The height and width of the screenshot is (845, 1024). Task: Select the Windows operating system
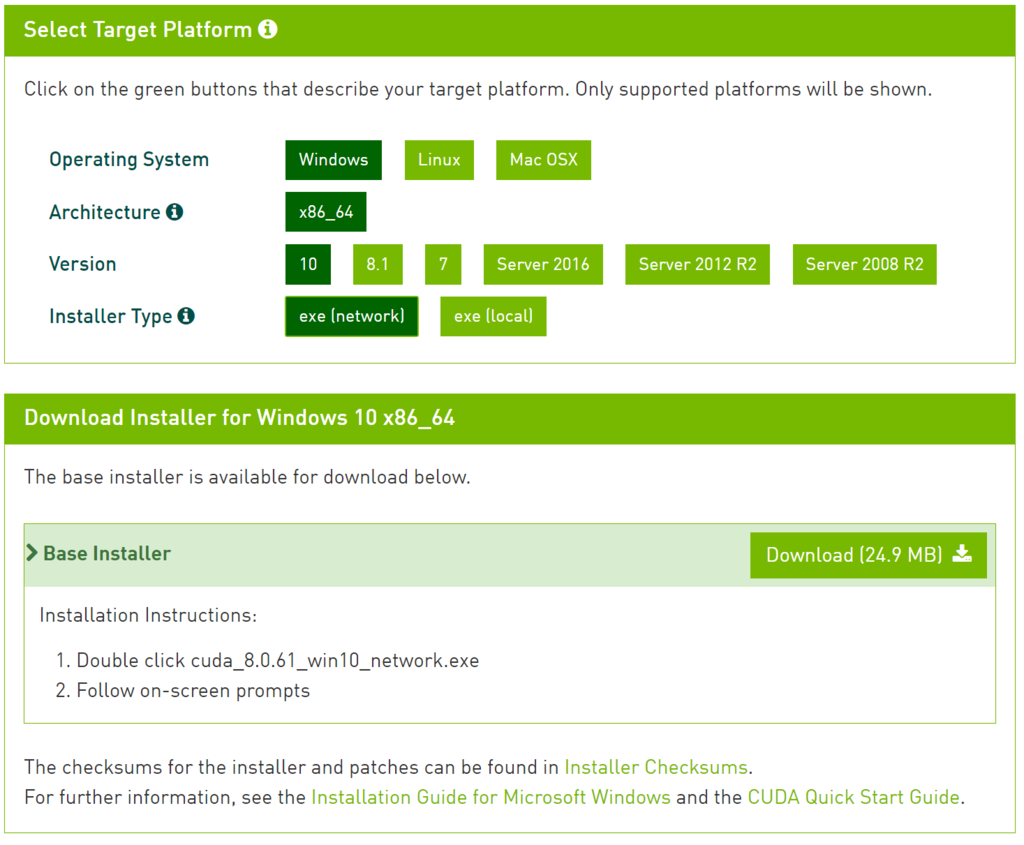333,160
